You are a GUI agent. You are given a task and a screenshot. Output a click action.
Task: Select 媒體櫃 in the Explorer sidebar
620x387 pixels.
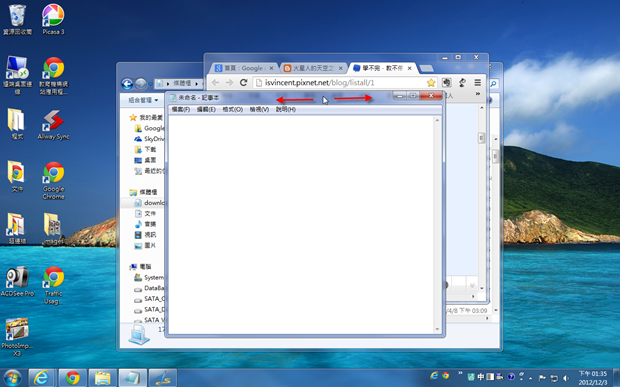pos(143,192)
